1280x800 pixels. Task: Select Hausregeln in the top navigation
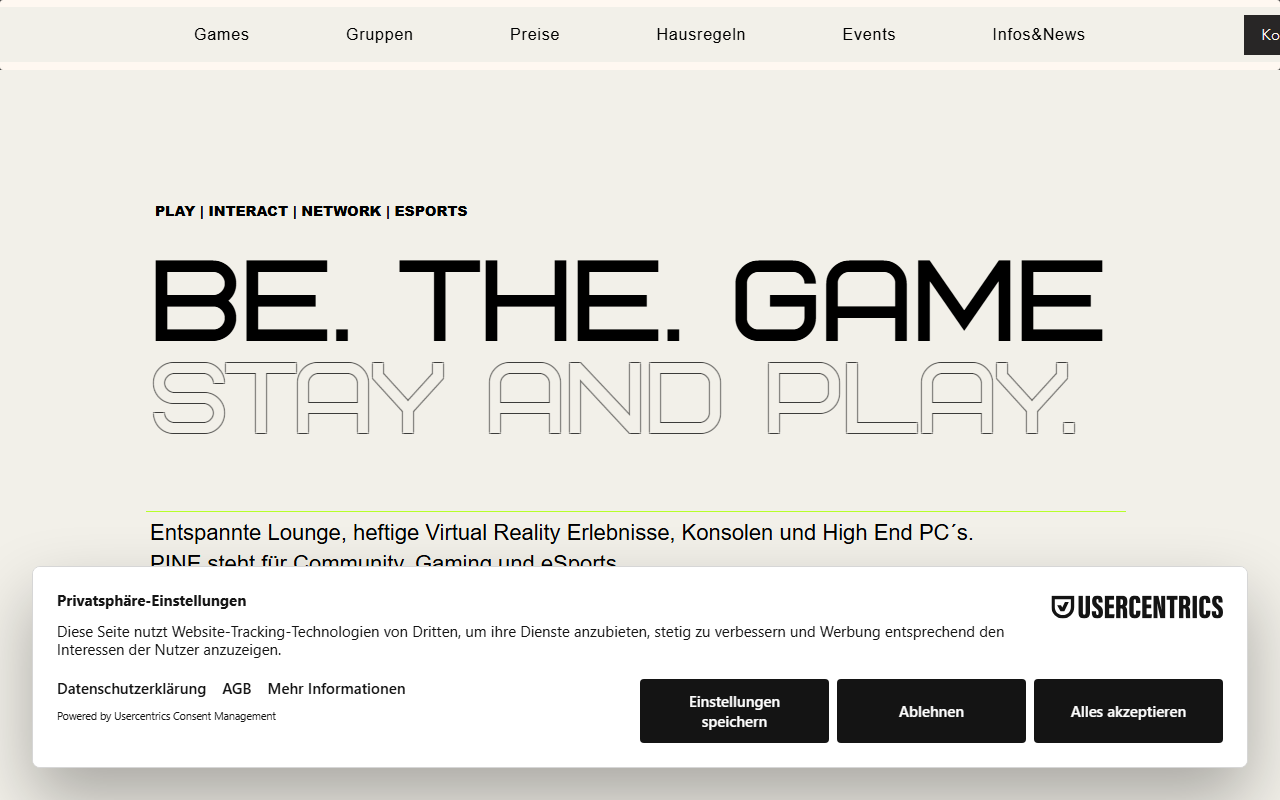coord(701,34)
